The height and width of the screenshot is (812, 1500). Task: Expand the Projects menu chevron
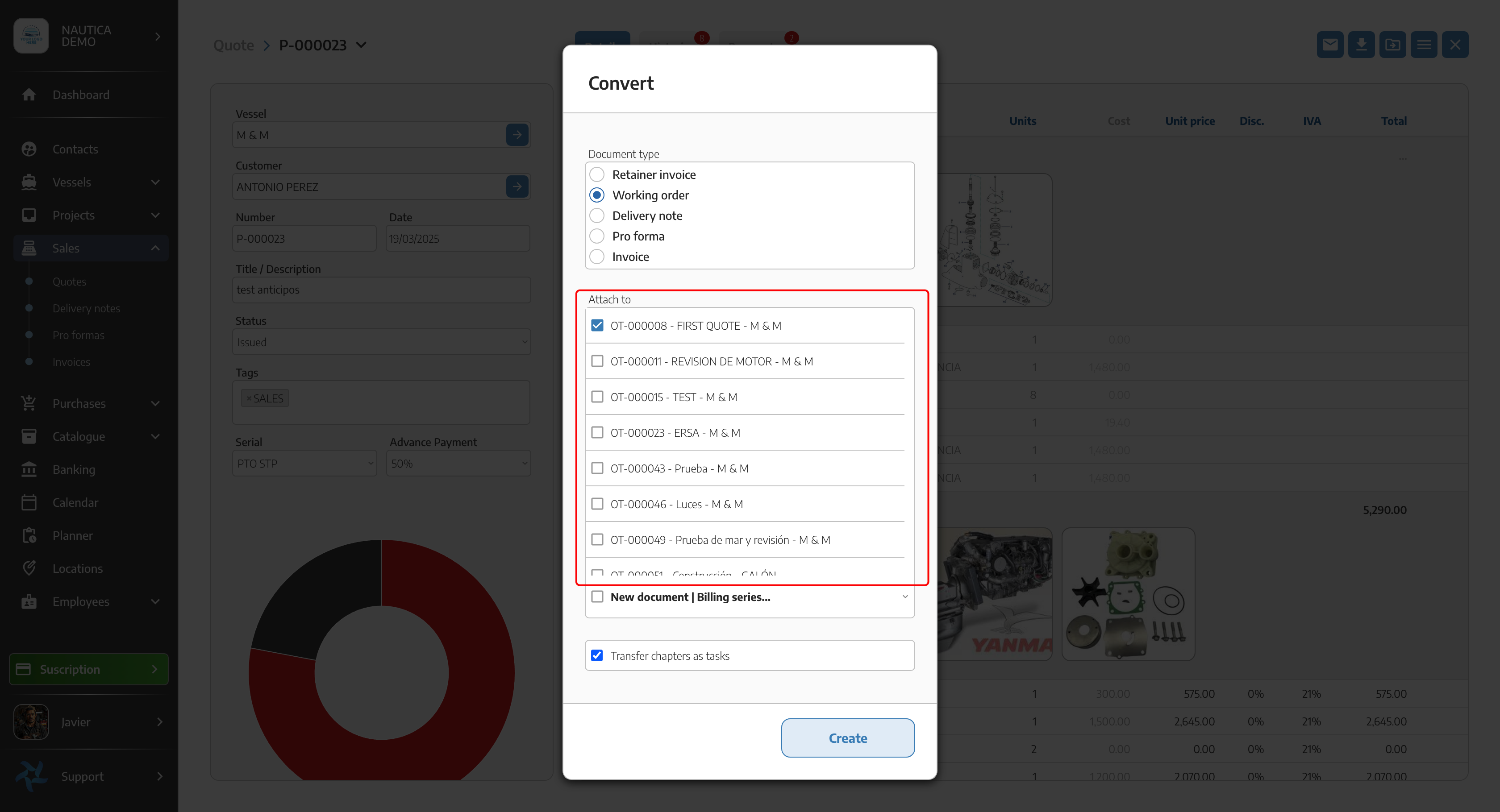pyautogui.click(x=155, y=215)
